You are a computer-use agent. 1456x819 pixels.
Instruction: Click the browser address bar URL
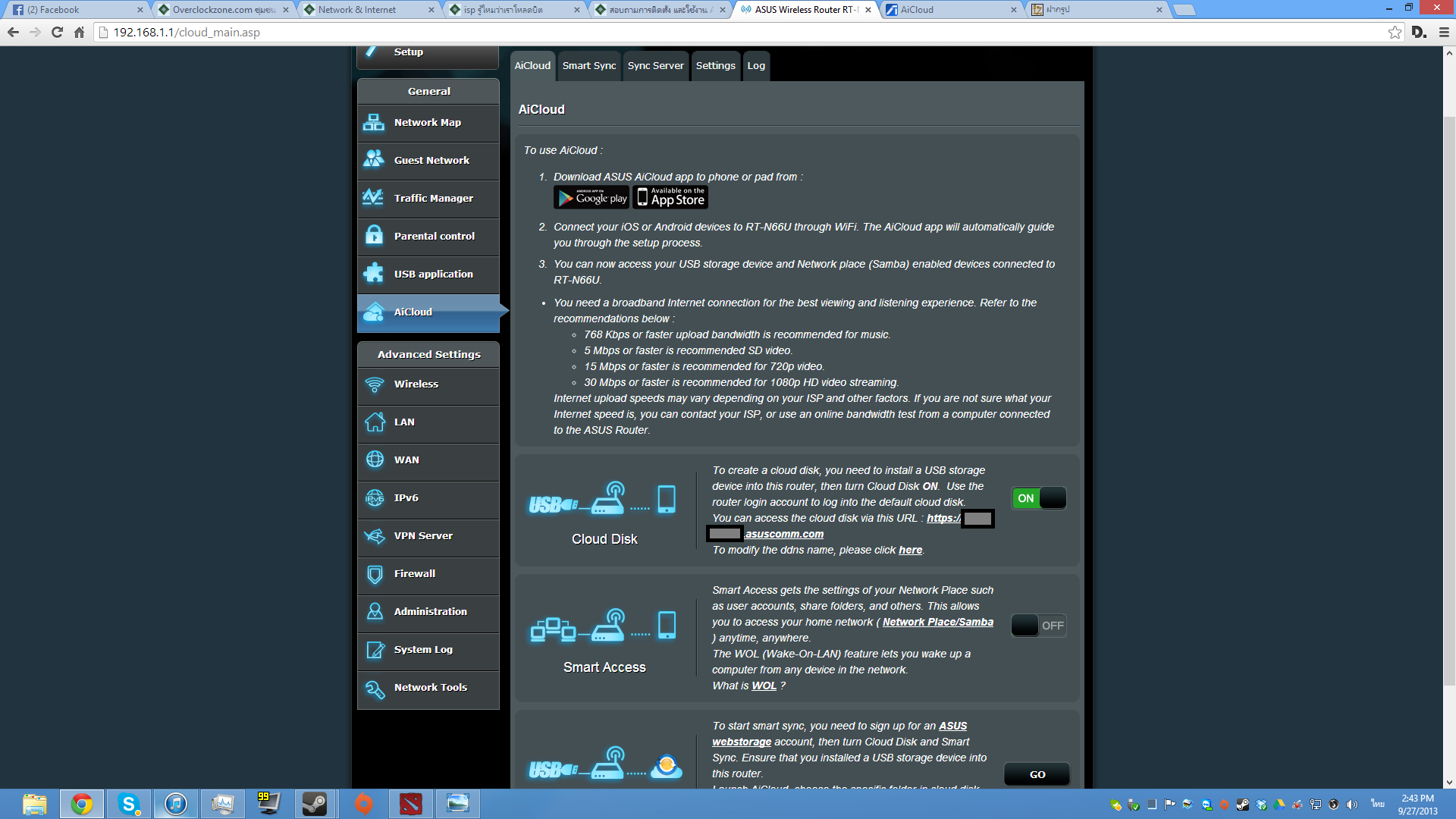pos(187,33)
